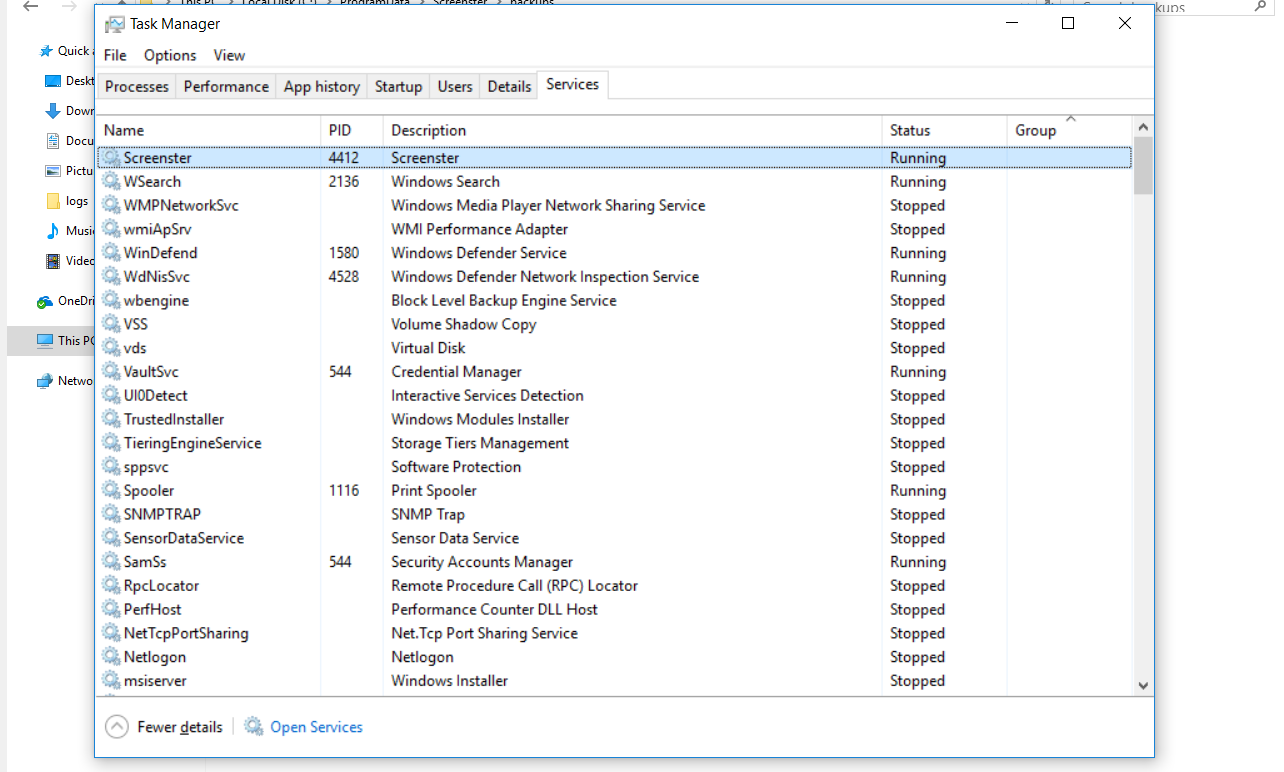Click the gear icon beside VSS
Screen dimensions: 1284x772
point(111,324)
